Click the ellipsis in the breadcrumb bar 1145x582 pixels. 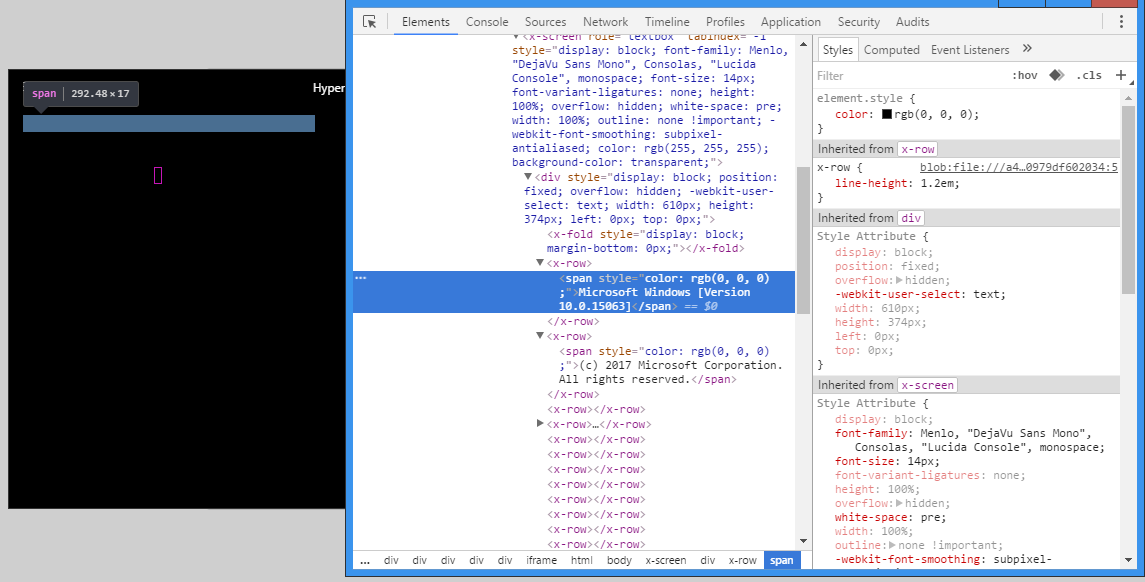click(x=364, y=560)
